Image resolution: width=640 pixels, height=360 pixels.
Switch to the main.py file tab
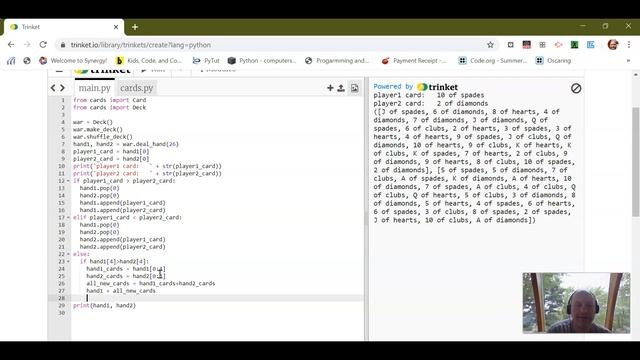(x=95, y=88)
